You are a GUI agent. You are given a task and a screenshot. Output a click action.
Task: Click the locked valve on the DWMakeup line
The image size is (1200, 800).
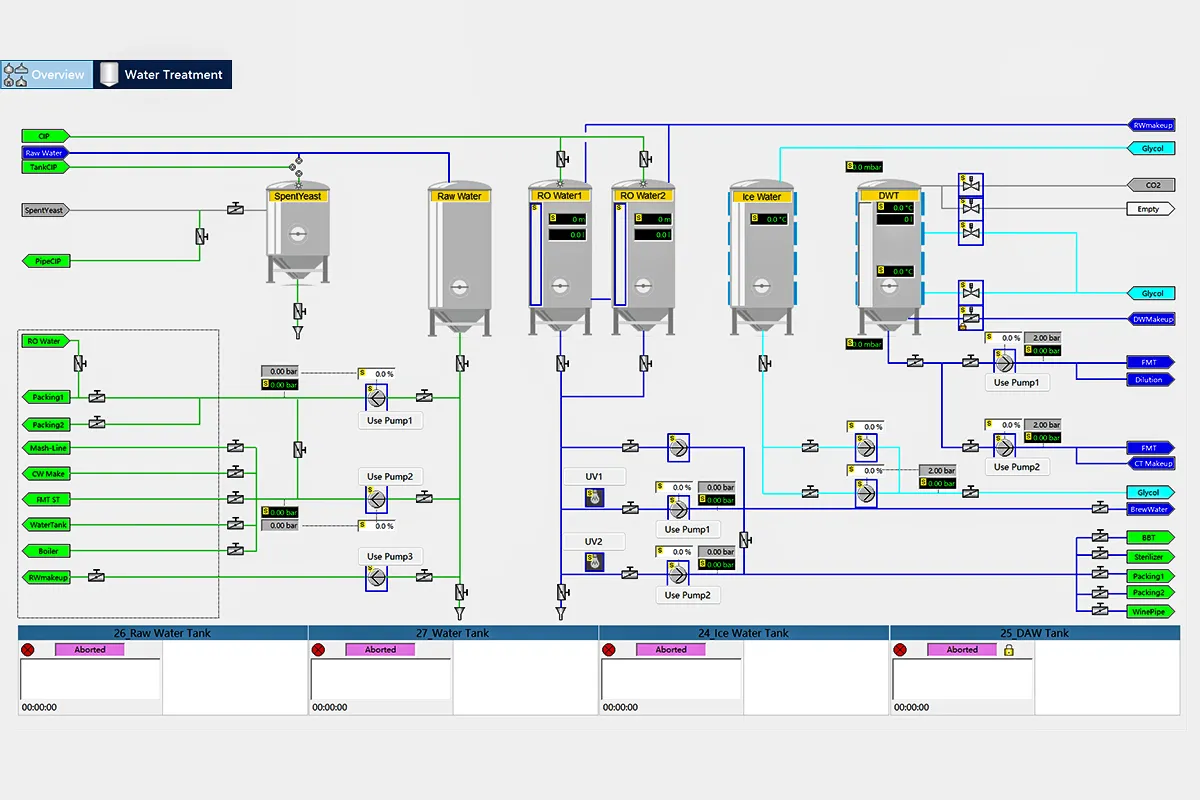(x=969, y=319)
